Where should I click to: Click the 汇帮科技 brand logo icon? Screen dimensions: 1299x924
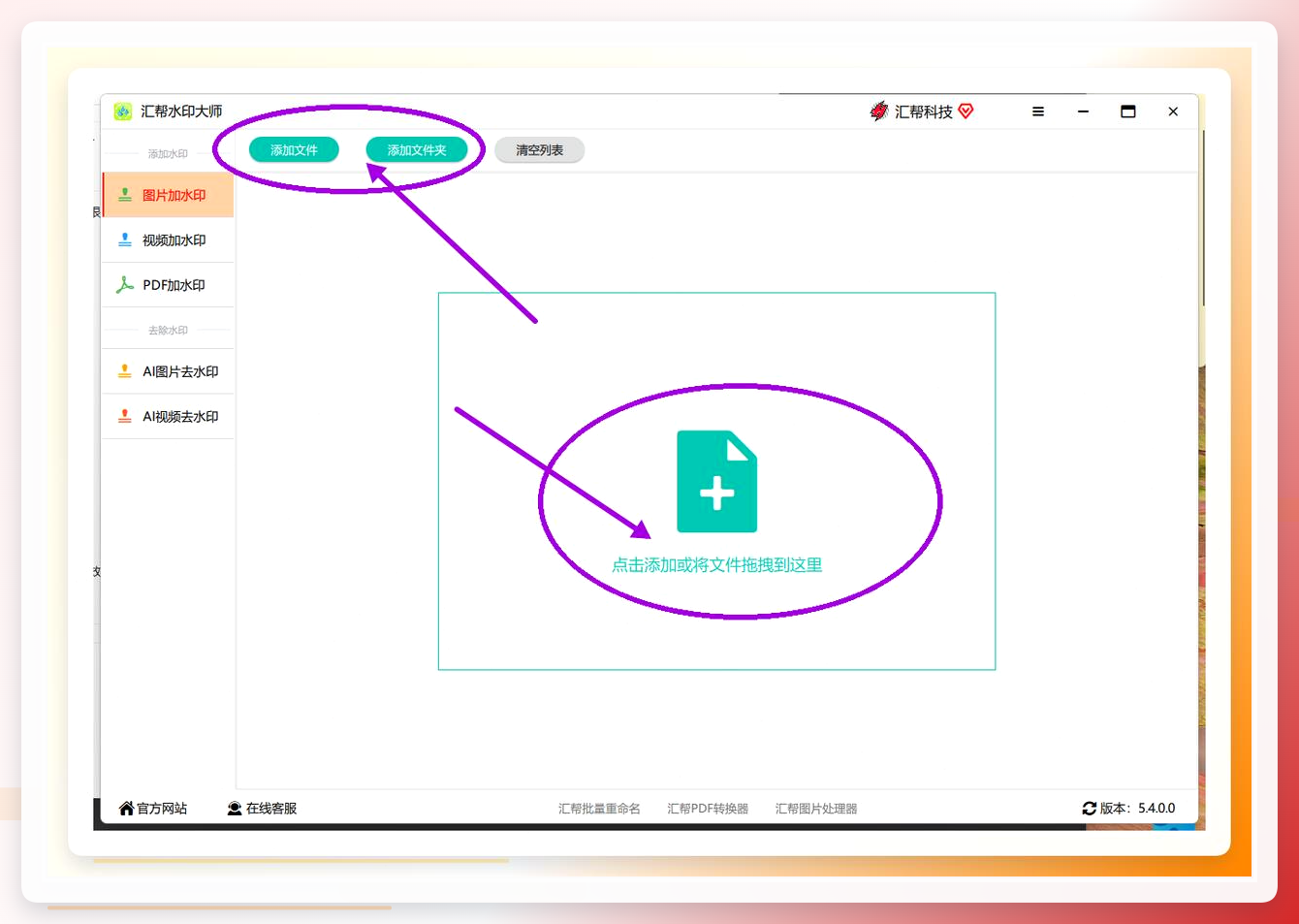(x=879, y=111)
